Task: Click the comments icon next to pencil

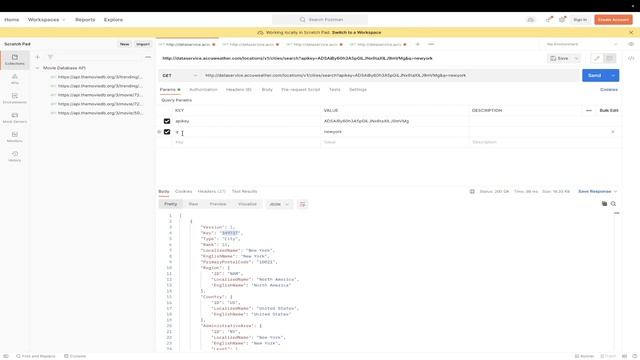Action: click(x=609, y=58)
